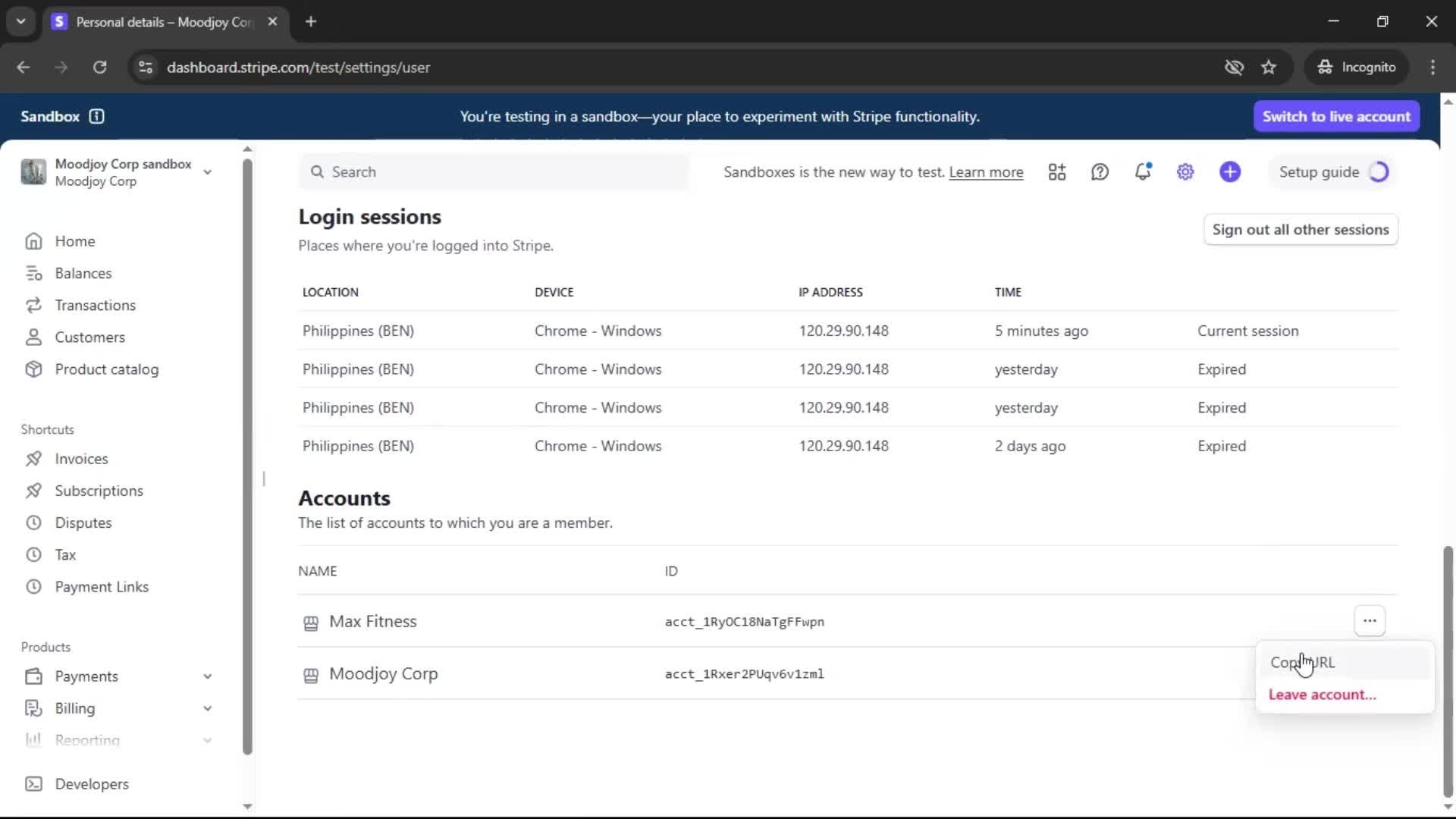The height and width of the screenshot is (819, 1456).
Task: Click the Incognito profile button
Action: pyautogui.click(x=1357, y=67)
